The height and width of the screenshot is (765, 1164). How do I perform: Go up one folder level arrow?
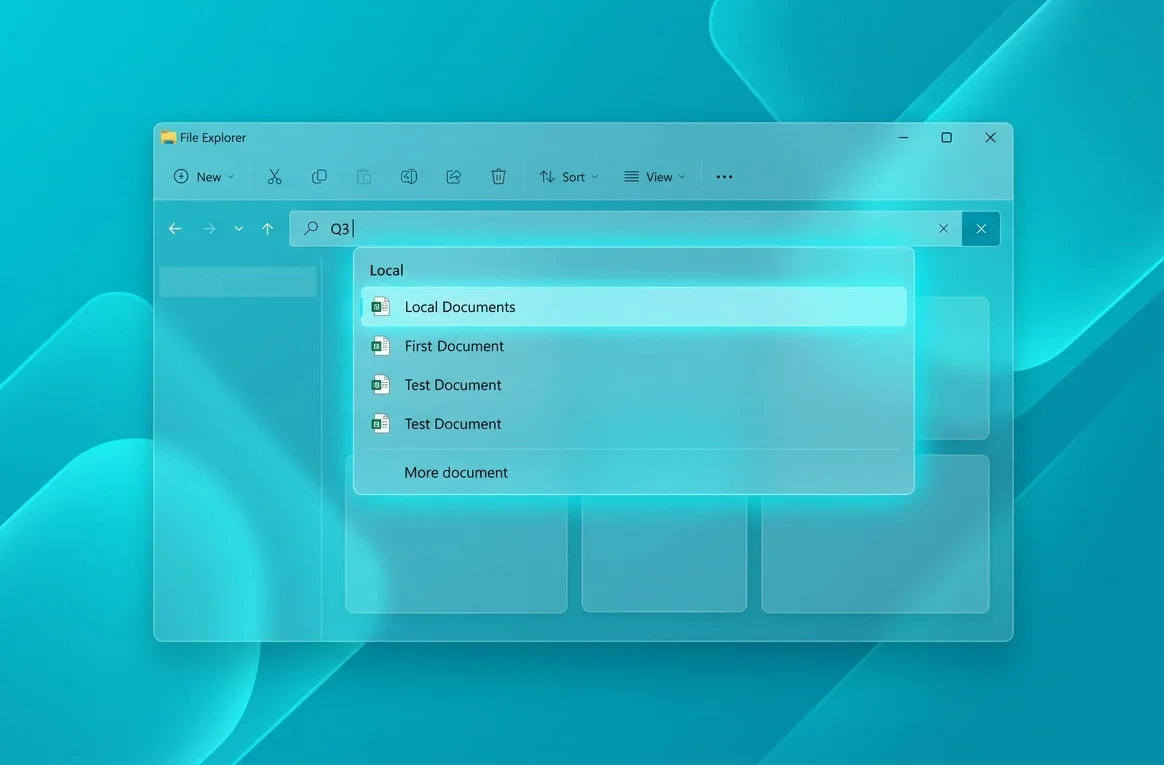point(267,229)
